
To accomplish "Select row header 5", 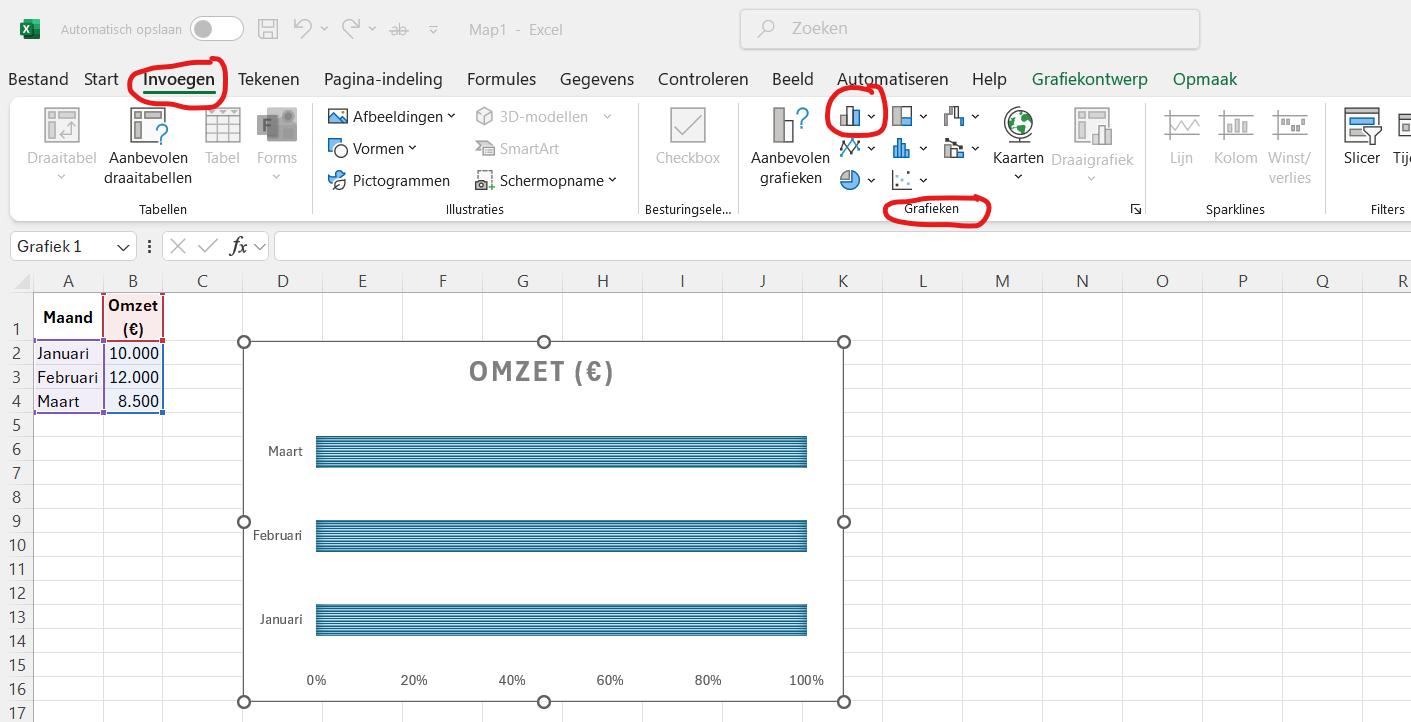I will 17,425.
